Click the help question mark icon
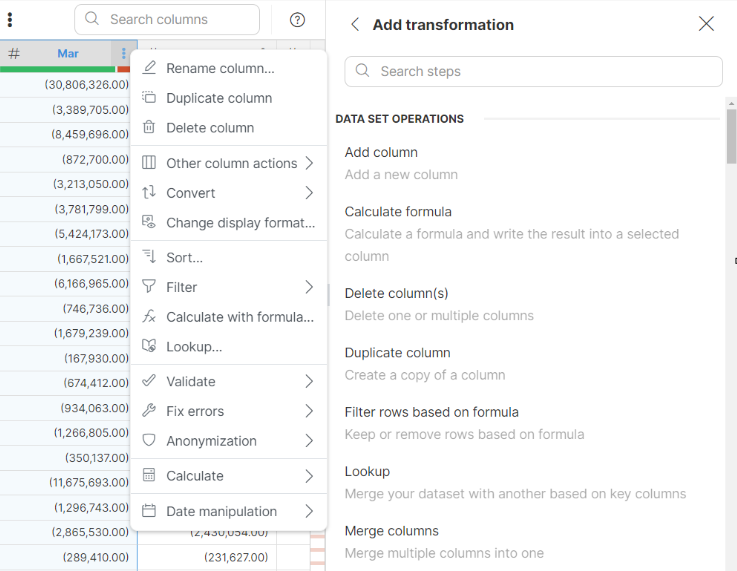Viewport: 737px width, 571px height. (297, 20)
